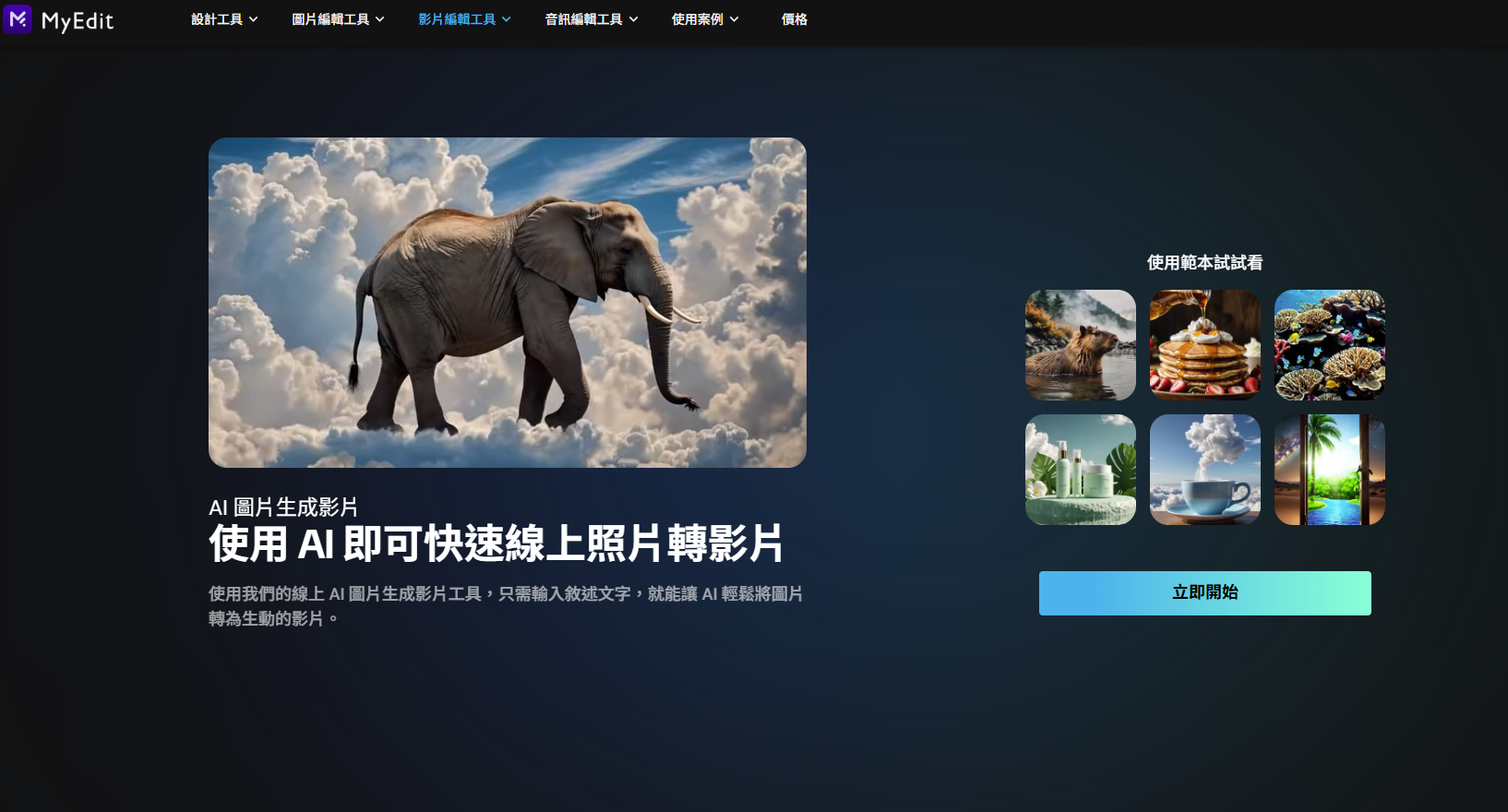Choose the teacup with cloud sample

[x=1204, y=470]
